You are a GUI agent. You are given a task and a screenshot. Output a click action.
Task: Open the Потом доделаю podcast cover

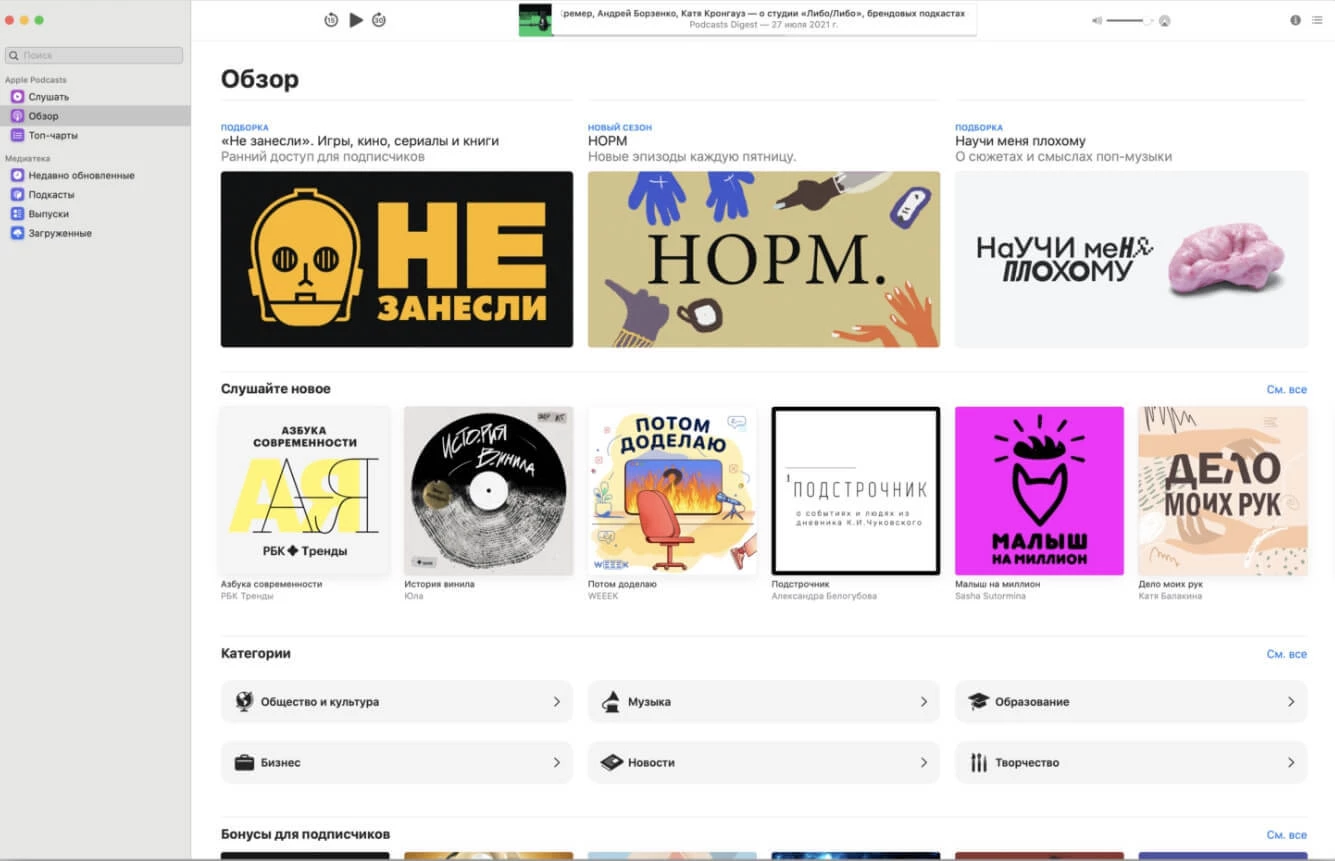tap(672, 491)
